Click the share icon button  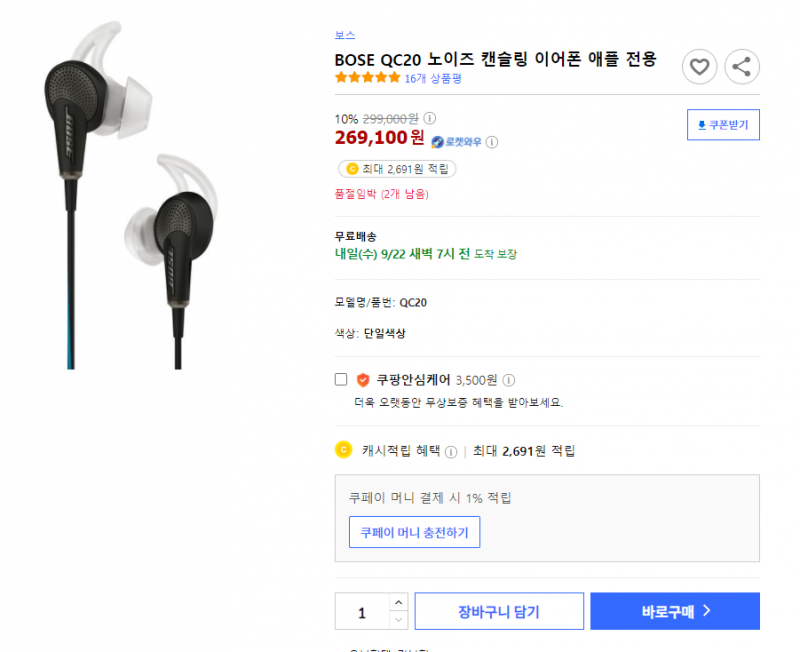tap(742, 67)
